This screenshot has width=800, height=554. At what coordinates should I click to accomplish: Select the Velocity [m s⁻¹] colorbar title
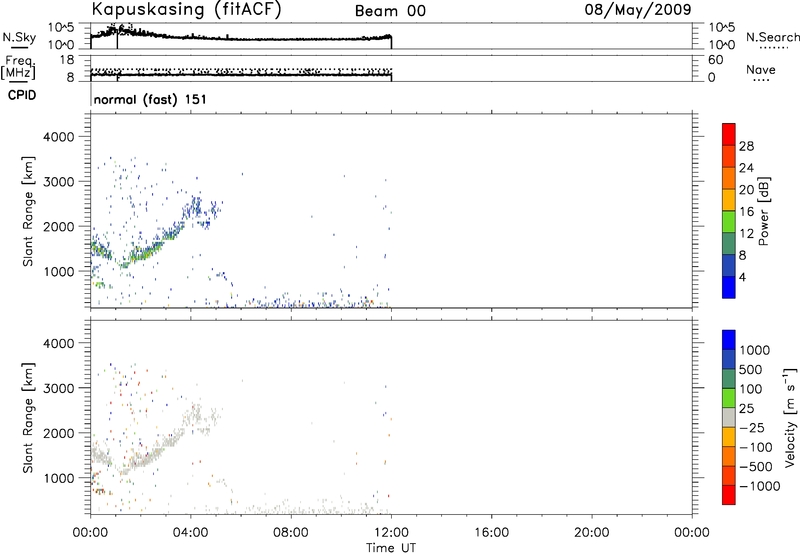coord(790,417)
